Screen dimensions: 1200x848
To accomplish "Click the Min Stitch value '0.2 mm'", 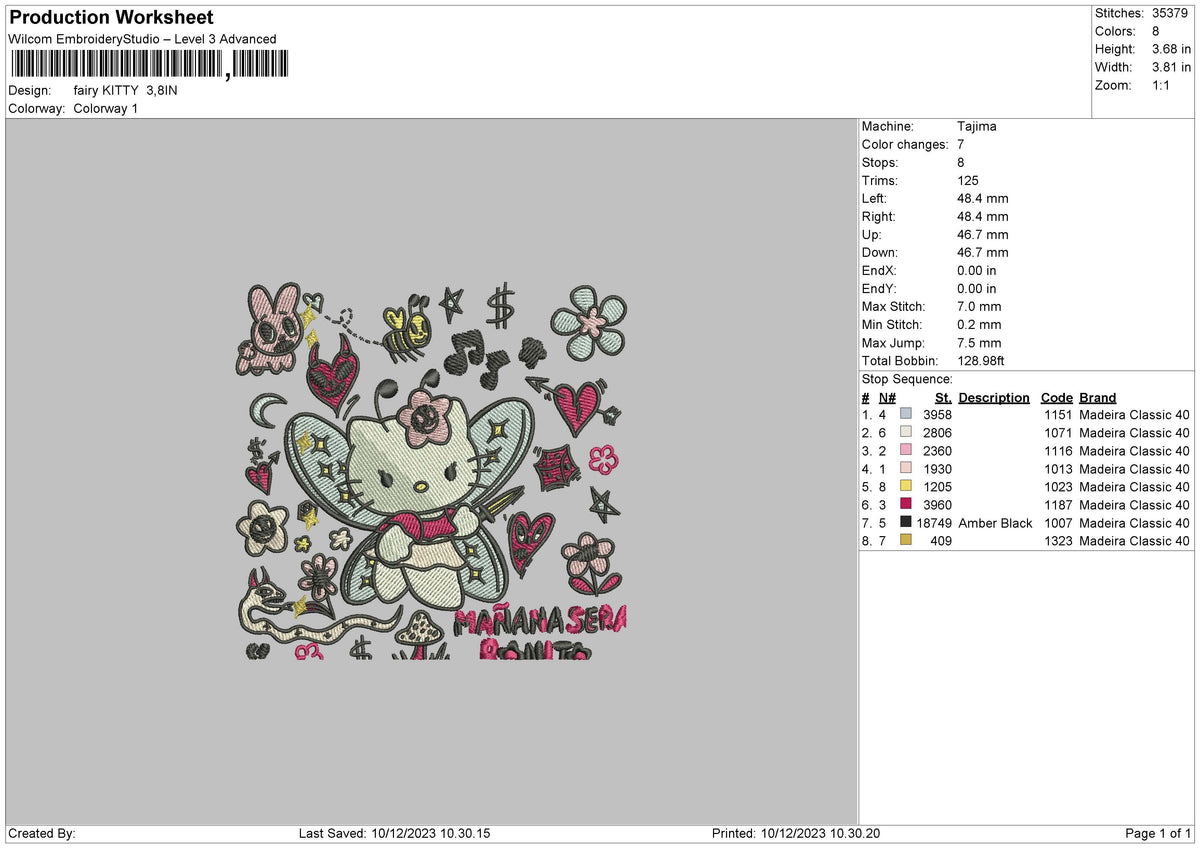I will click(x=979, y=325).
